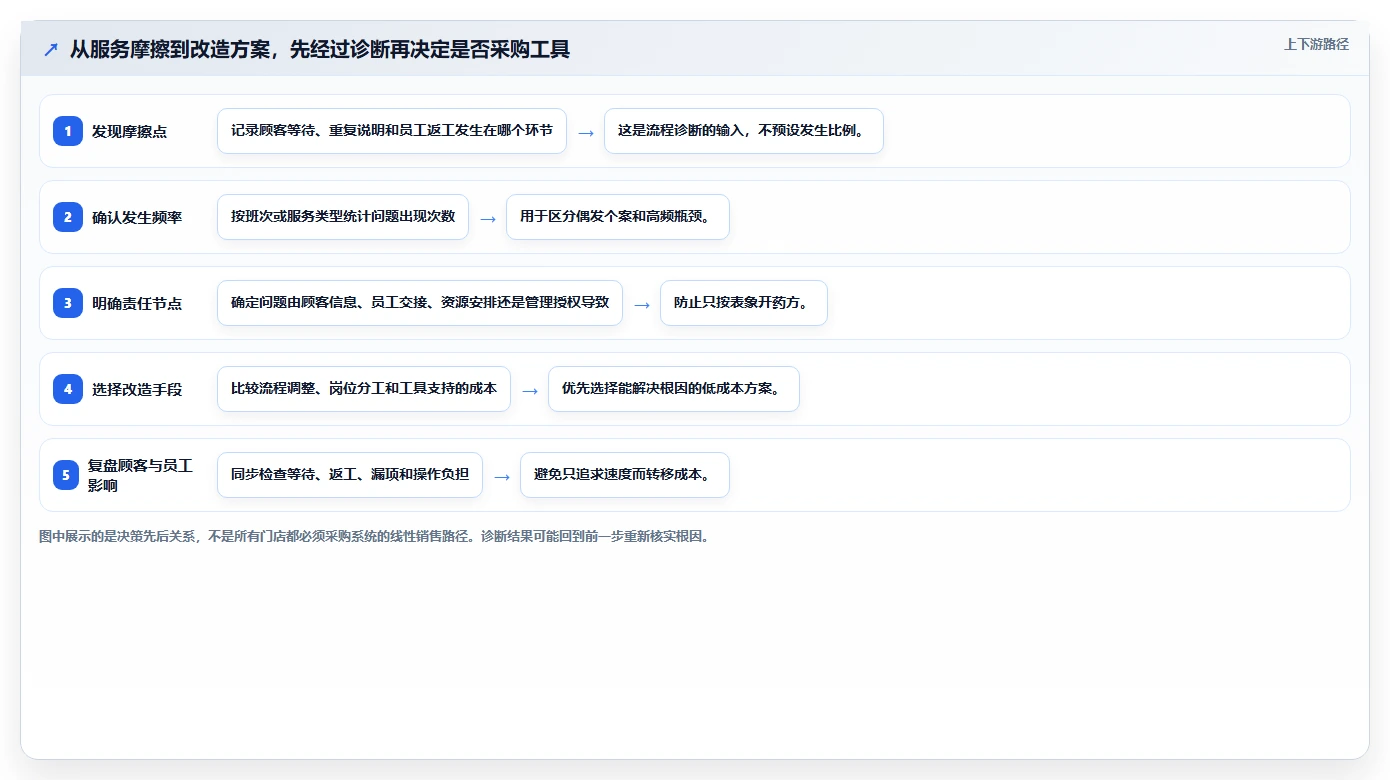Click the arrow in the 明确责任节点 row
This screenshot has width=1390, height=780.
642,304
